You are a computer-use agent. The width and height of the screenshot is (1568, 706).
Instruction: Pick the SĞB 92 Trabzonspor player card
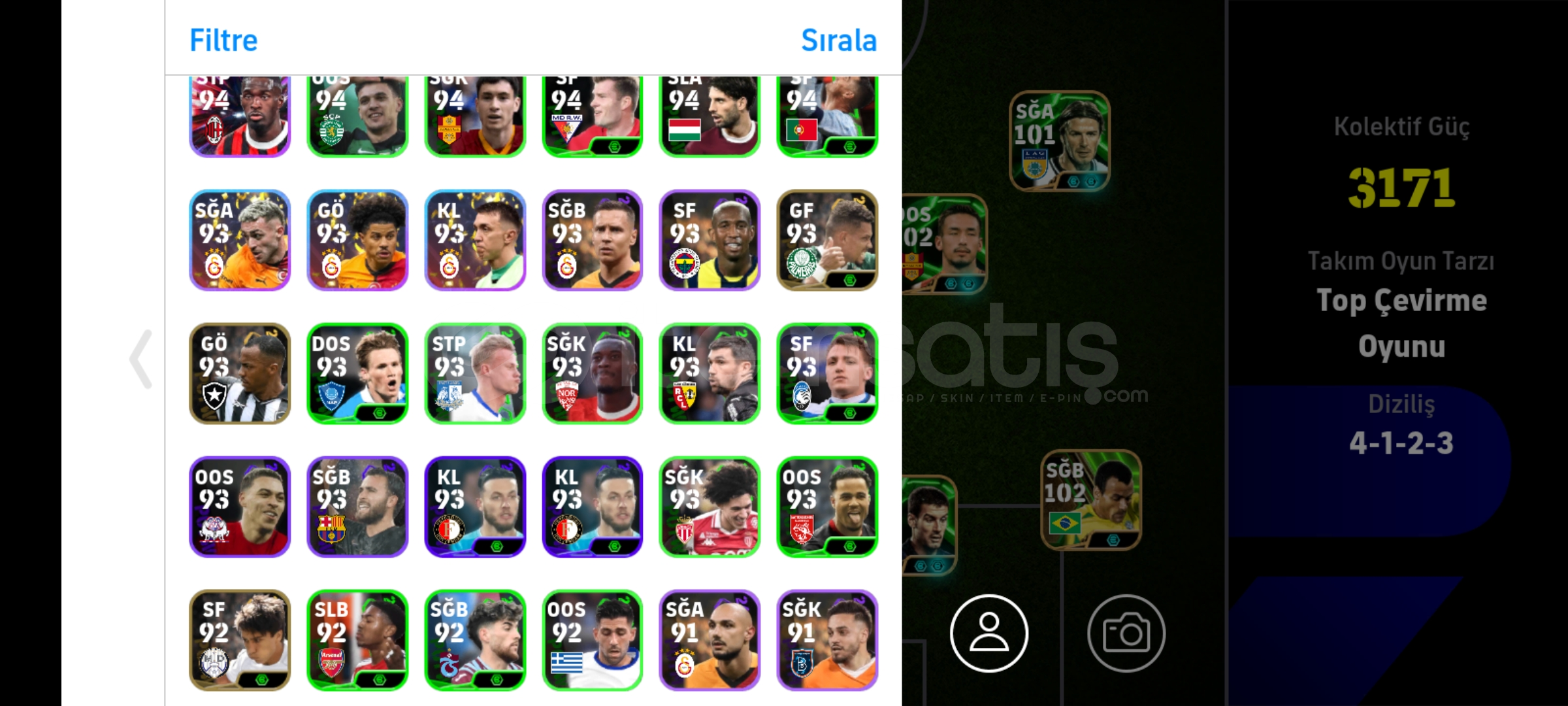[x=475, y=640]
